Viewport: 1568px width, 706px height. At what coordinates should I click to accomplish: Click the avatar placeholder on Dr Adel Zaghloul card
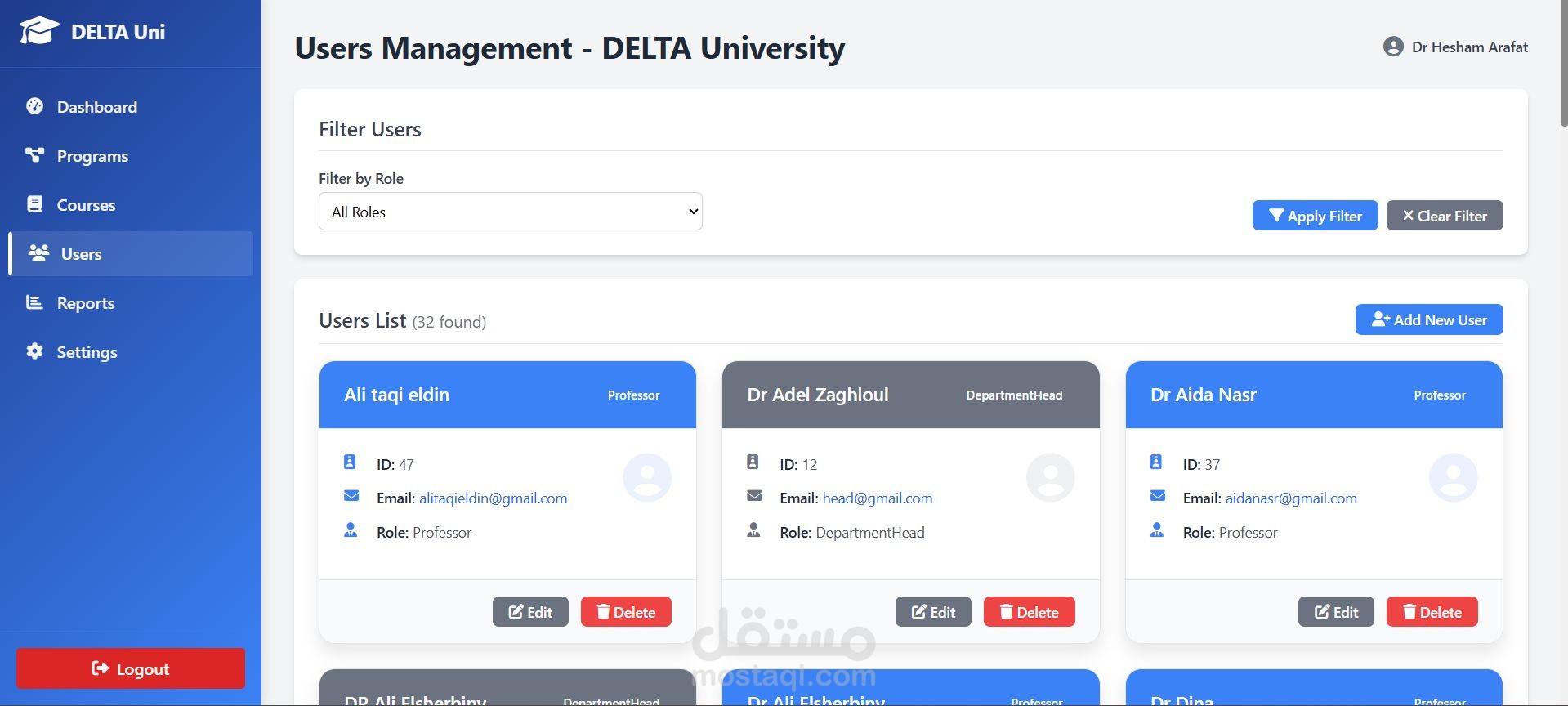1050,477
